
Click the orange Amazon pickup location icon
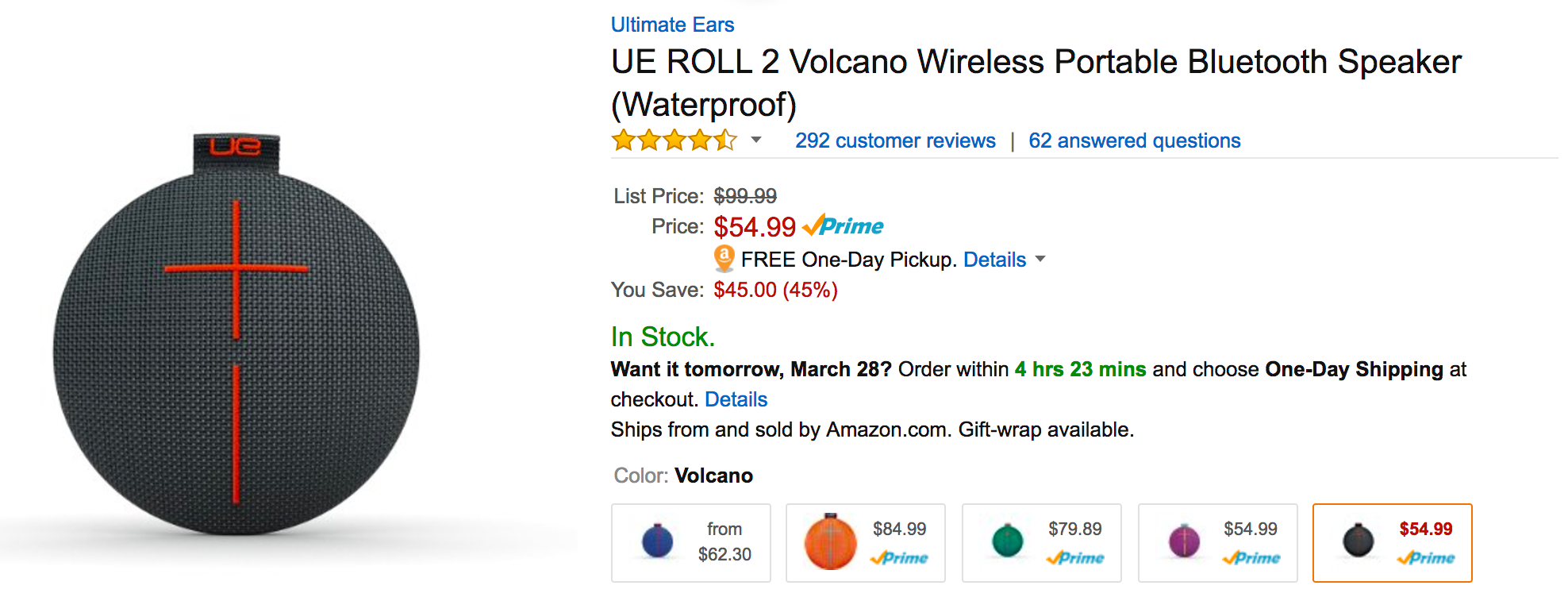click(x=724, y=259)
